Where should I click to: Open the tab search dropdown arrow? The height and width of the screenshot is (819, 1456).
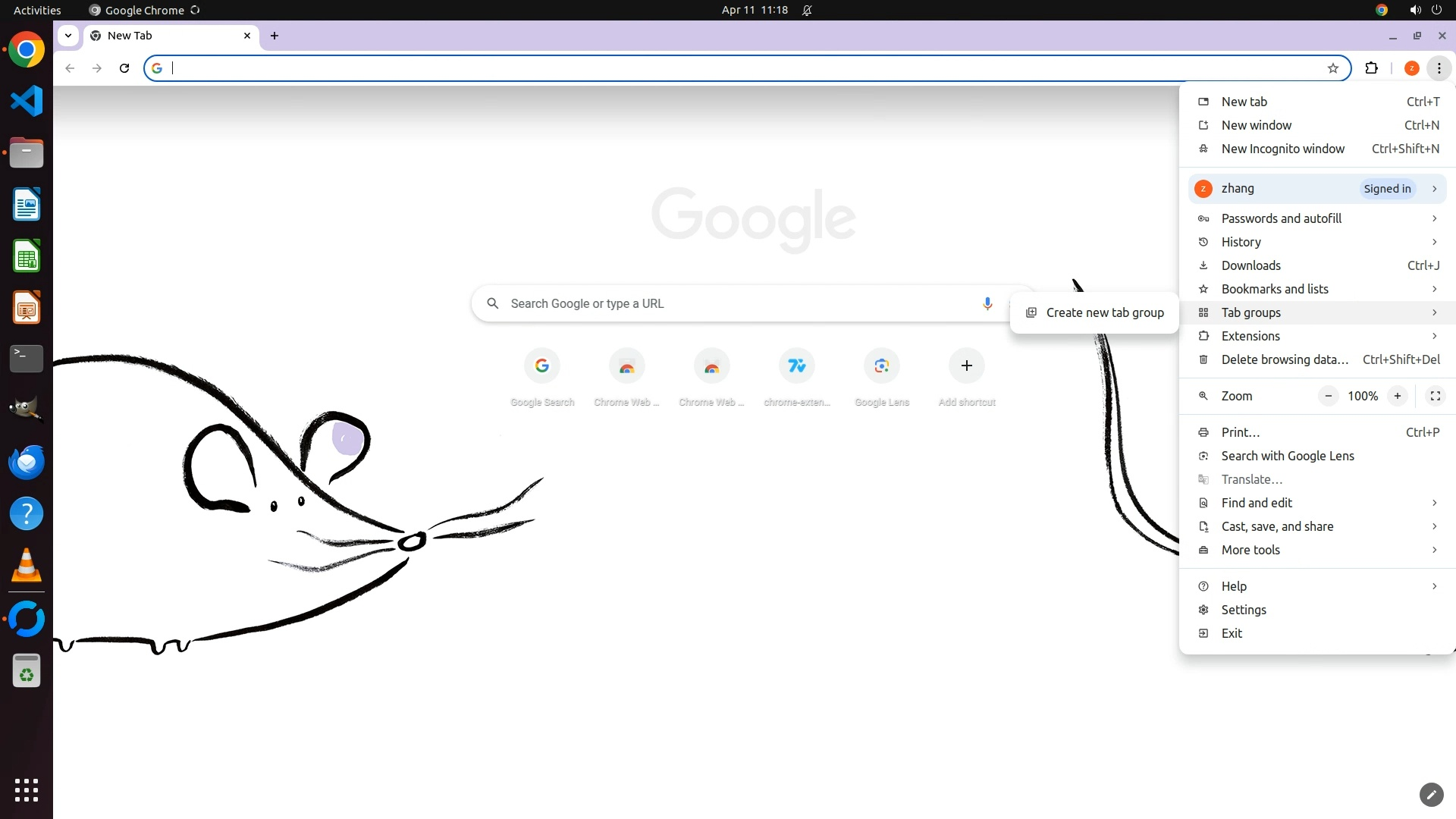point(68,36)
